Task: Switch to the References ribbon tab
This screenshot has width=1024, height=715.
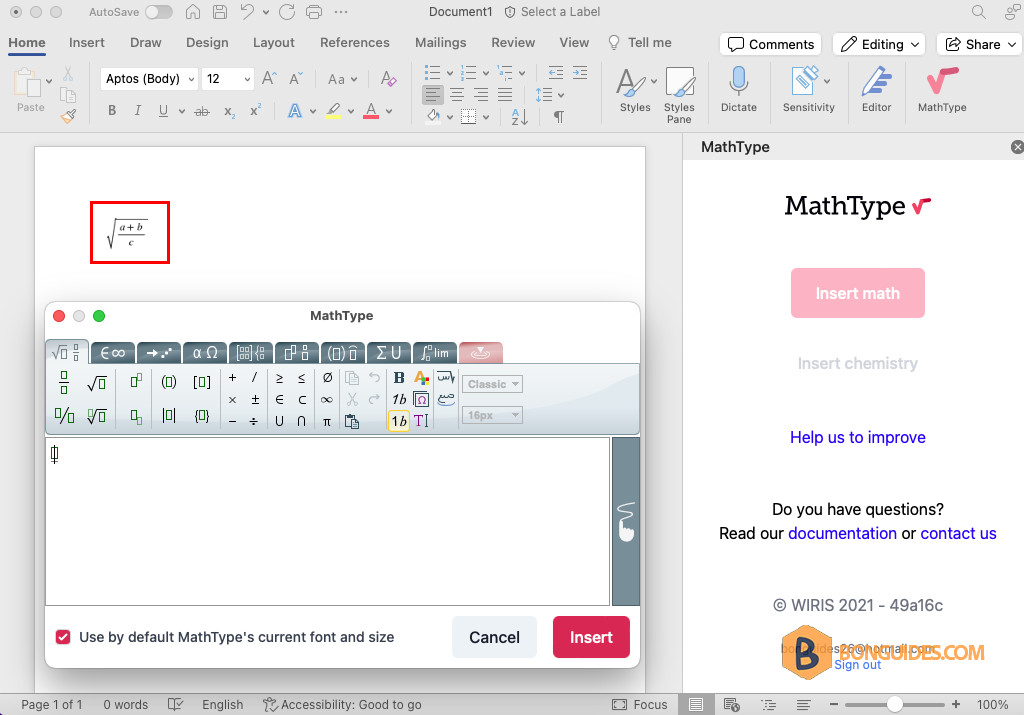Action: tap(355, 42)
